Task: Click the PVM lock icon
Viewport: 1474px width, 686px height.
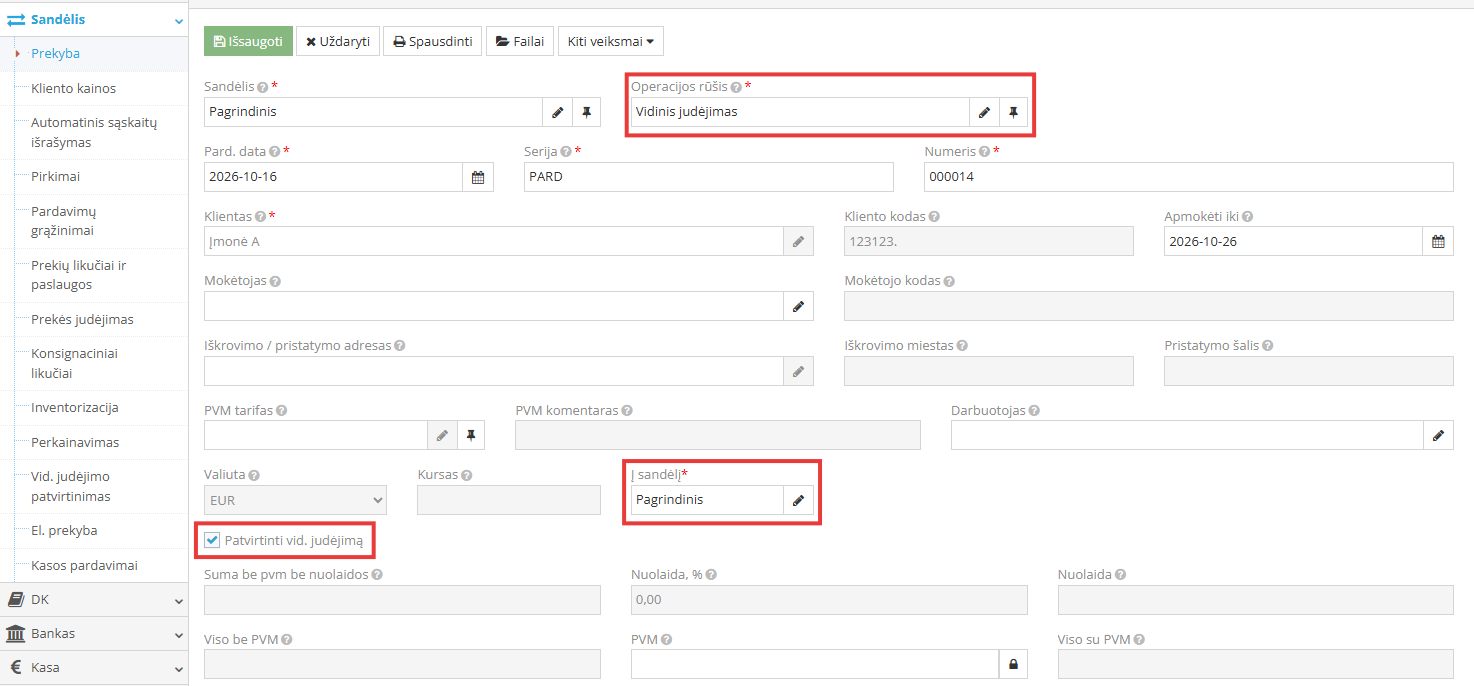Action: 1013,664
